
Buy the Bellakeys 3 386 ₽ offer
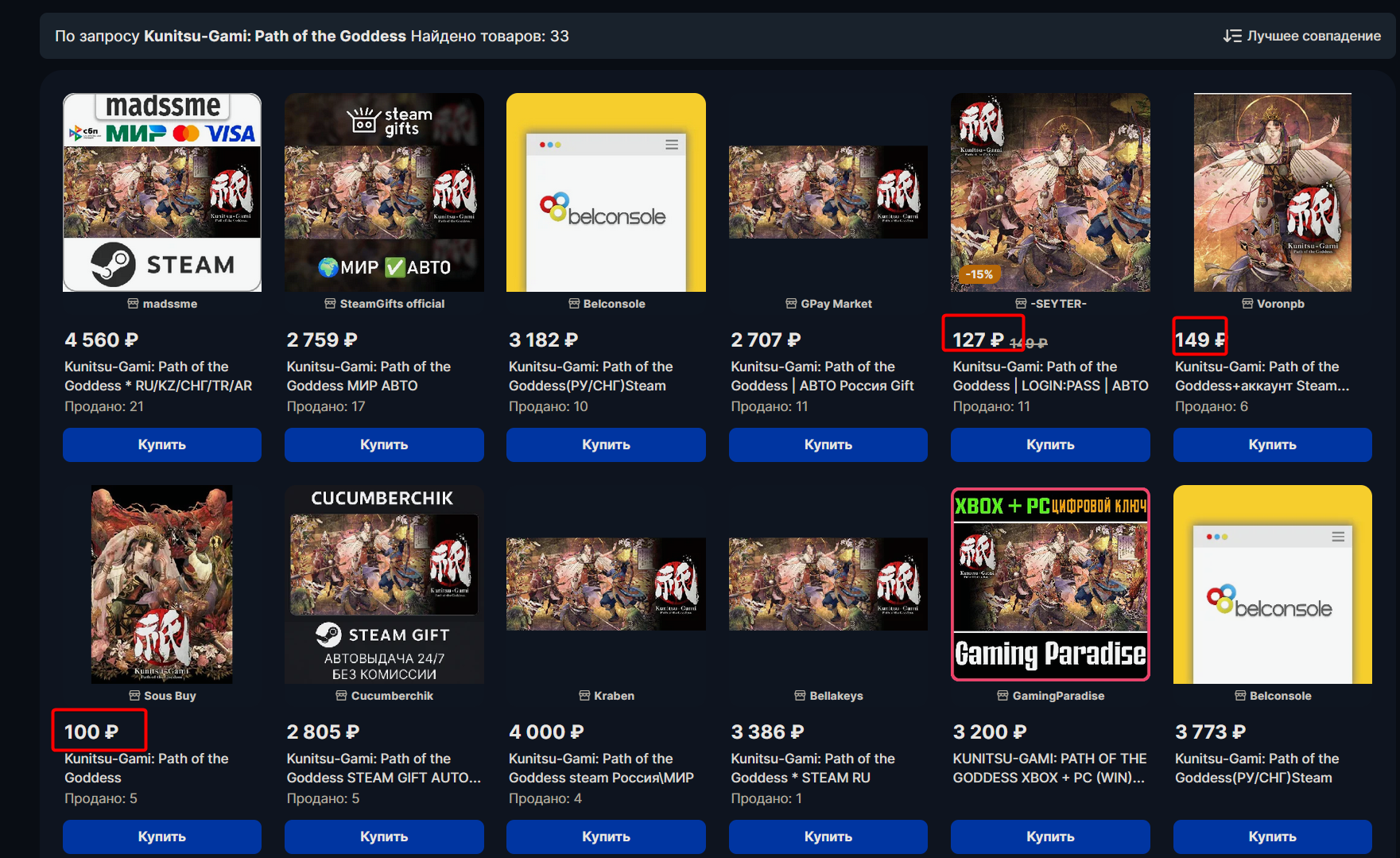[x=828, y=837]
